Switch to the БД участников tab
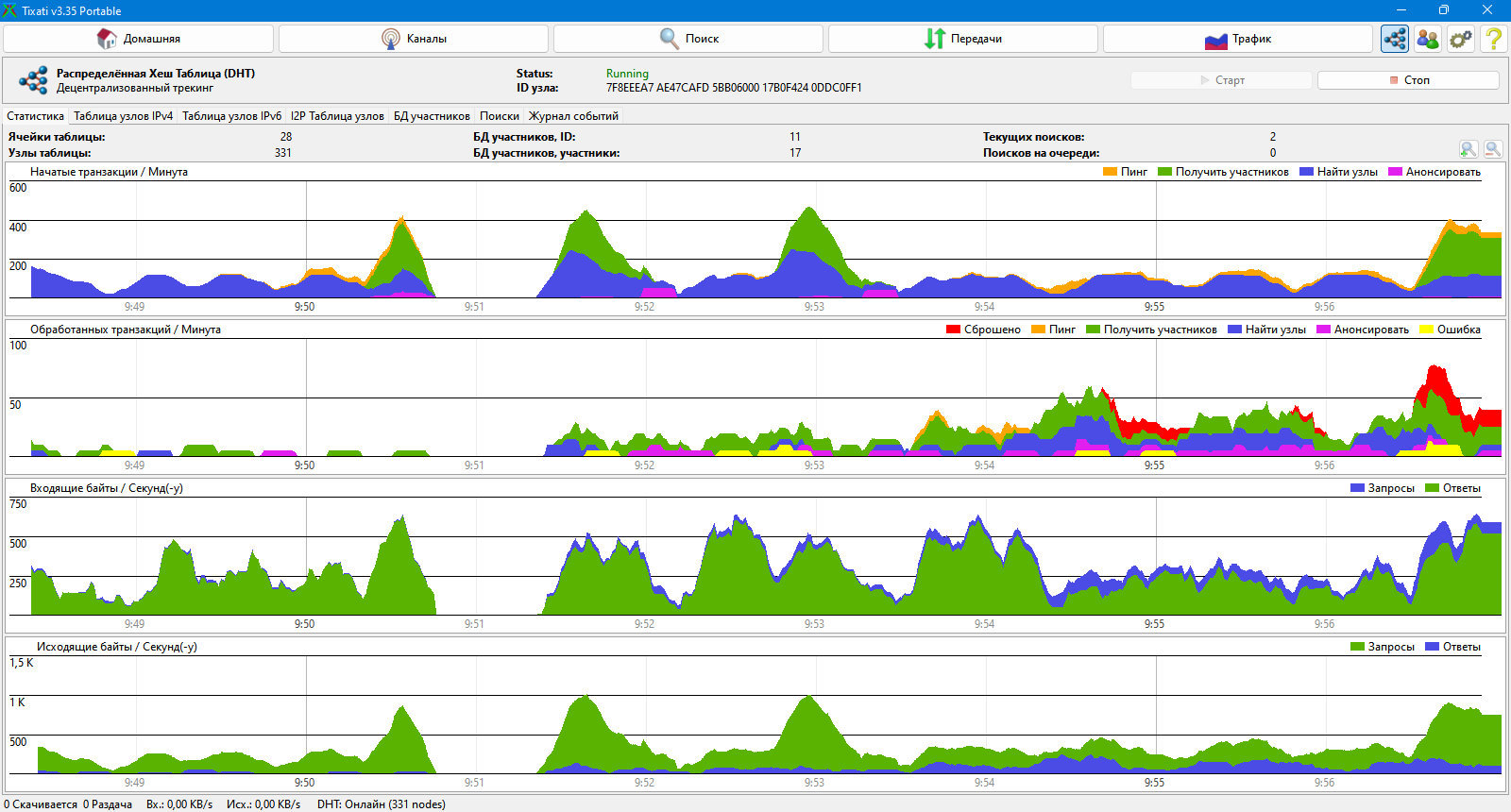1511x812 pixels. tap(432, 116)
